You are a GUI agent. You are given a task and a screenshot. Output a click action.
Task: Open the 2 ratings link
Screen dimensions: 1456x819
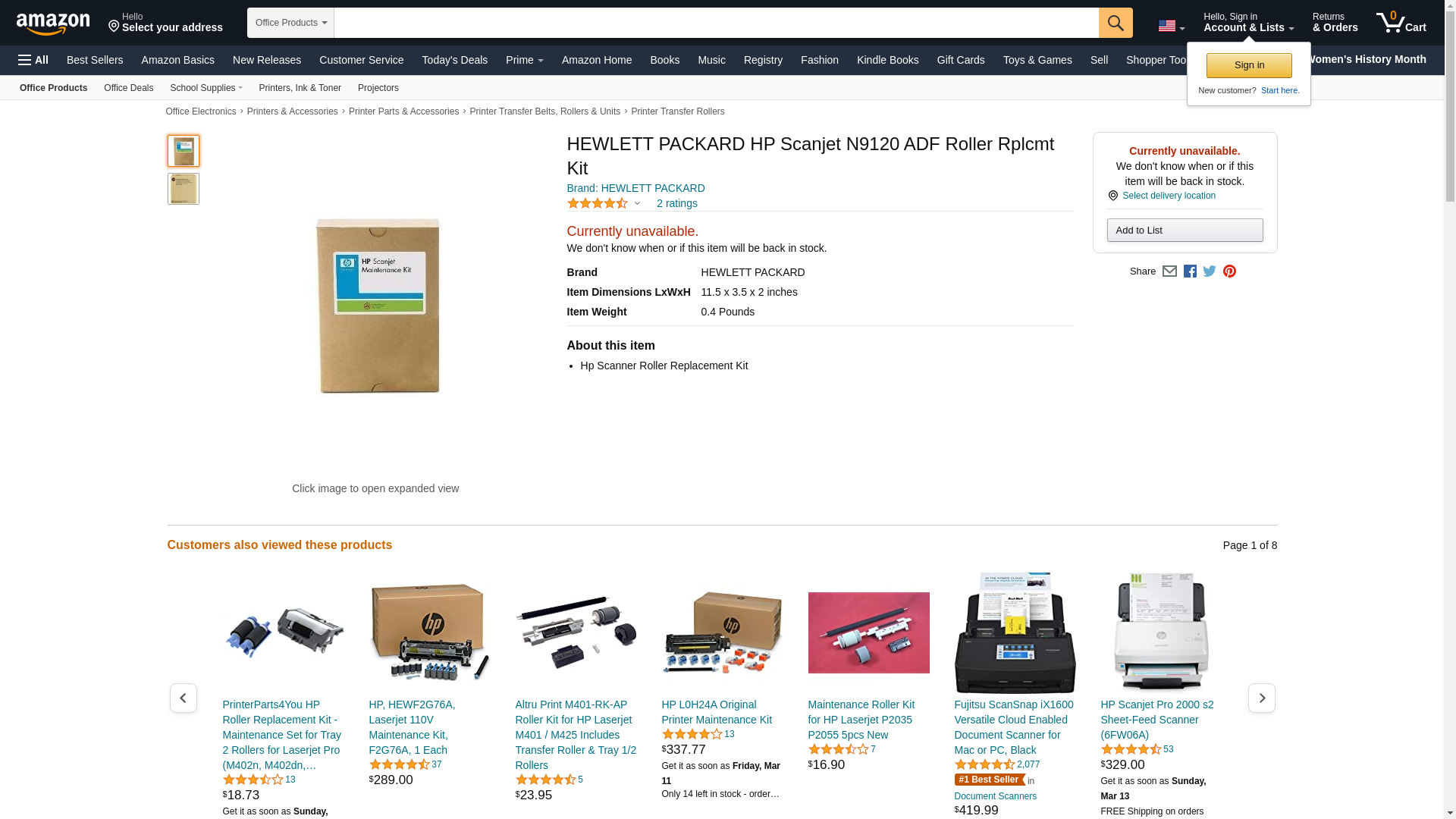(677, 203)
